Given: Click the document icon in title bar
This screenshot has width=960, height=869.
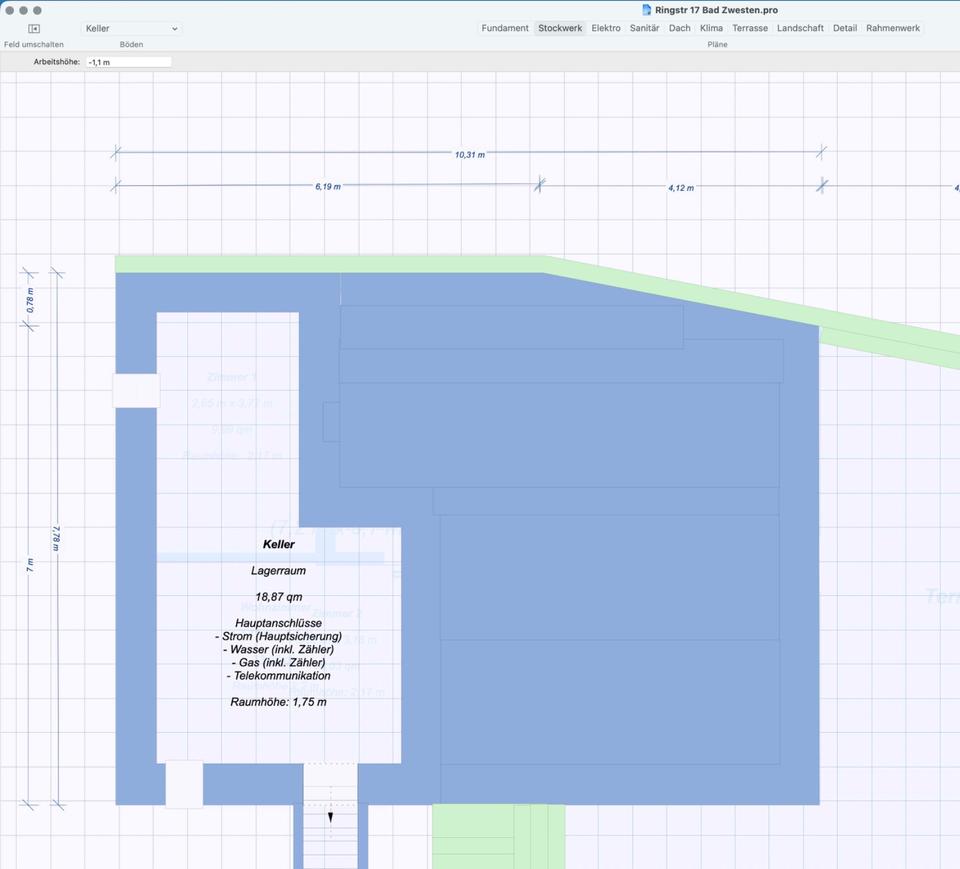Looking at the screenshot, I should [x=647, y=10].
